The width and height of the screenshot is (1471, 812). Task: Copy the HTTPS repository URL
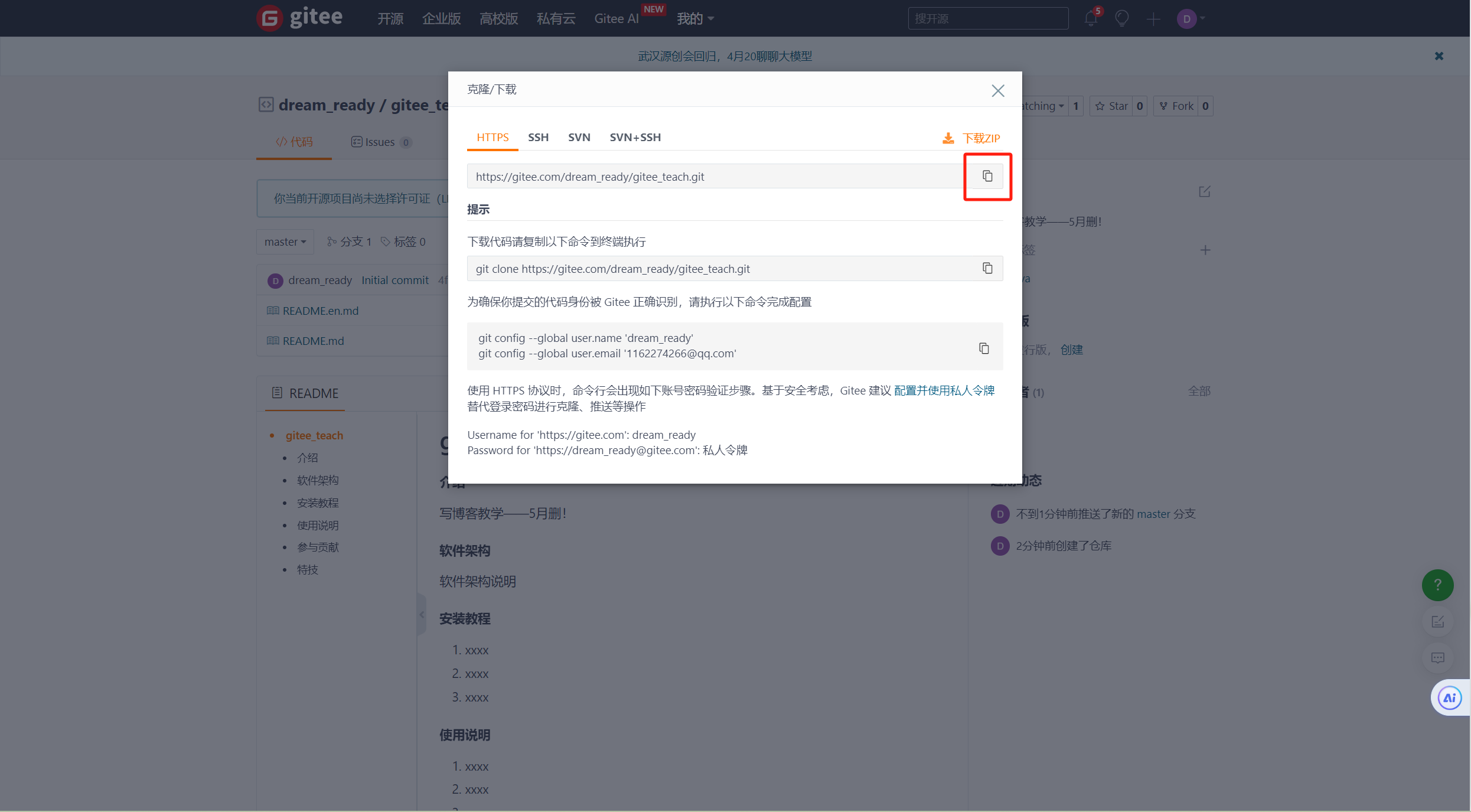click(987, 176)
